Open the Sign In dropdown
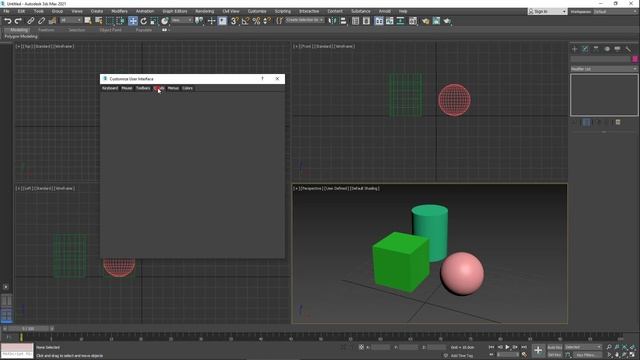640x360 pixels. (547, 11)
